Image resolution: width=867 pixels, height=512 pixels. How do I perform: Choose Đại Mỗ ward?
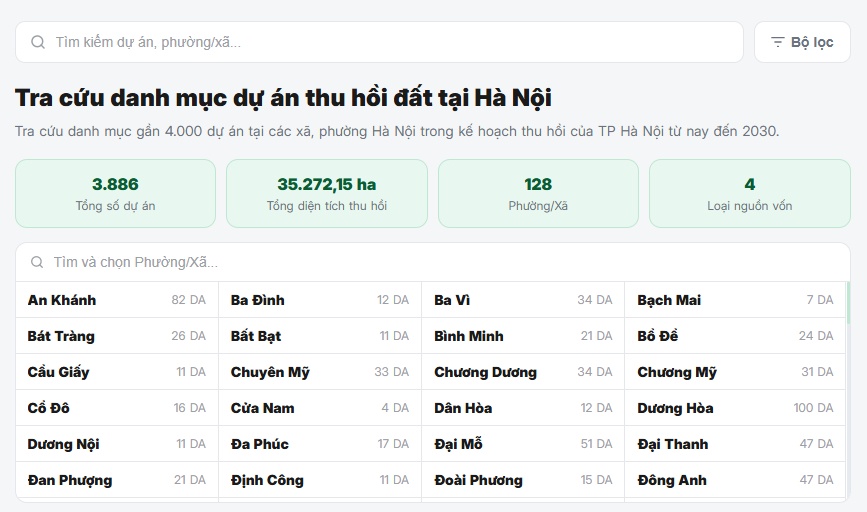523,443
